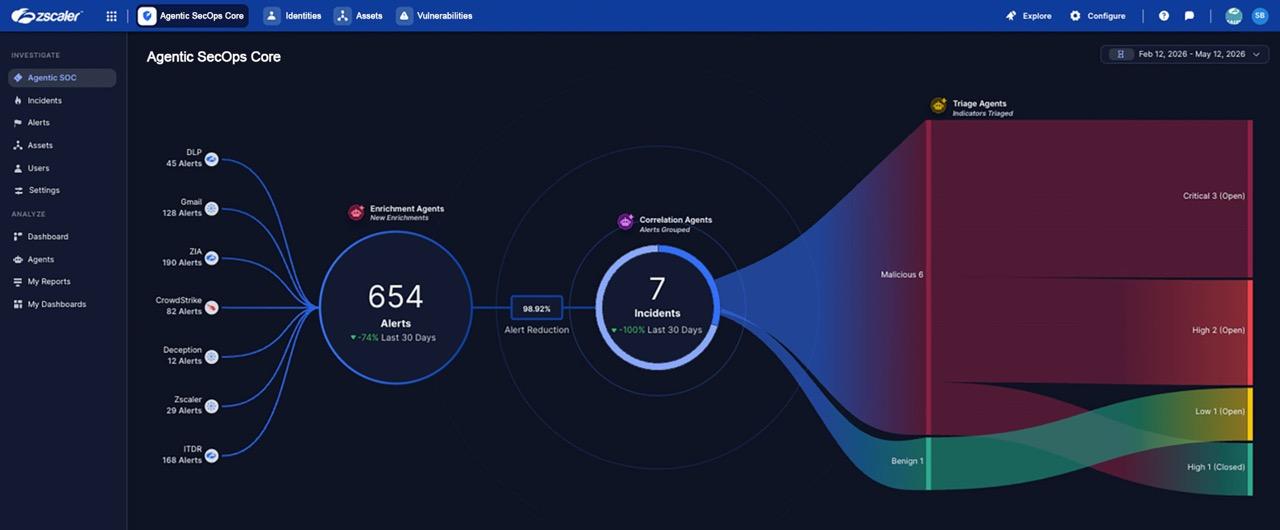Viewport: 1280px width, 530px height.
Task: Open the app grid launcher icon
Action: (x=111, y=16)
